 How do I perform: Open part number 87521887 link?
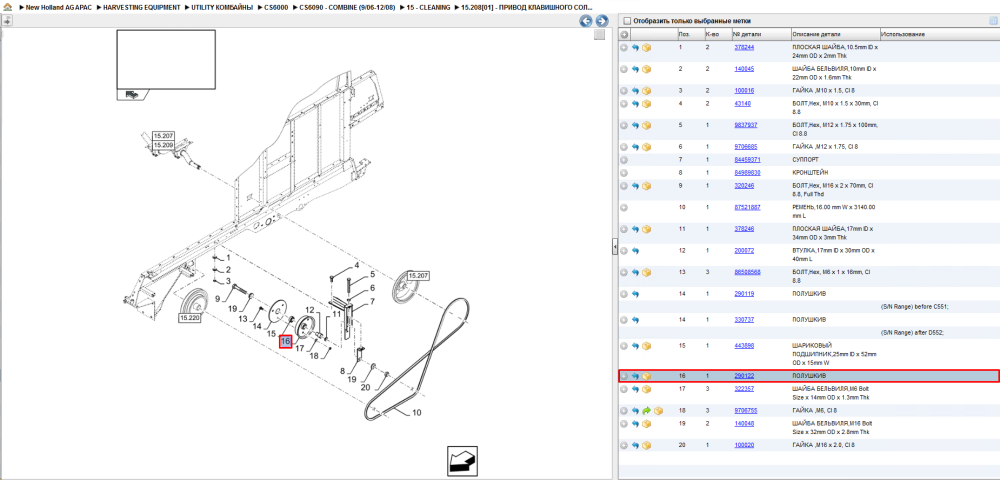click(x=747, y=207)
